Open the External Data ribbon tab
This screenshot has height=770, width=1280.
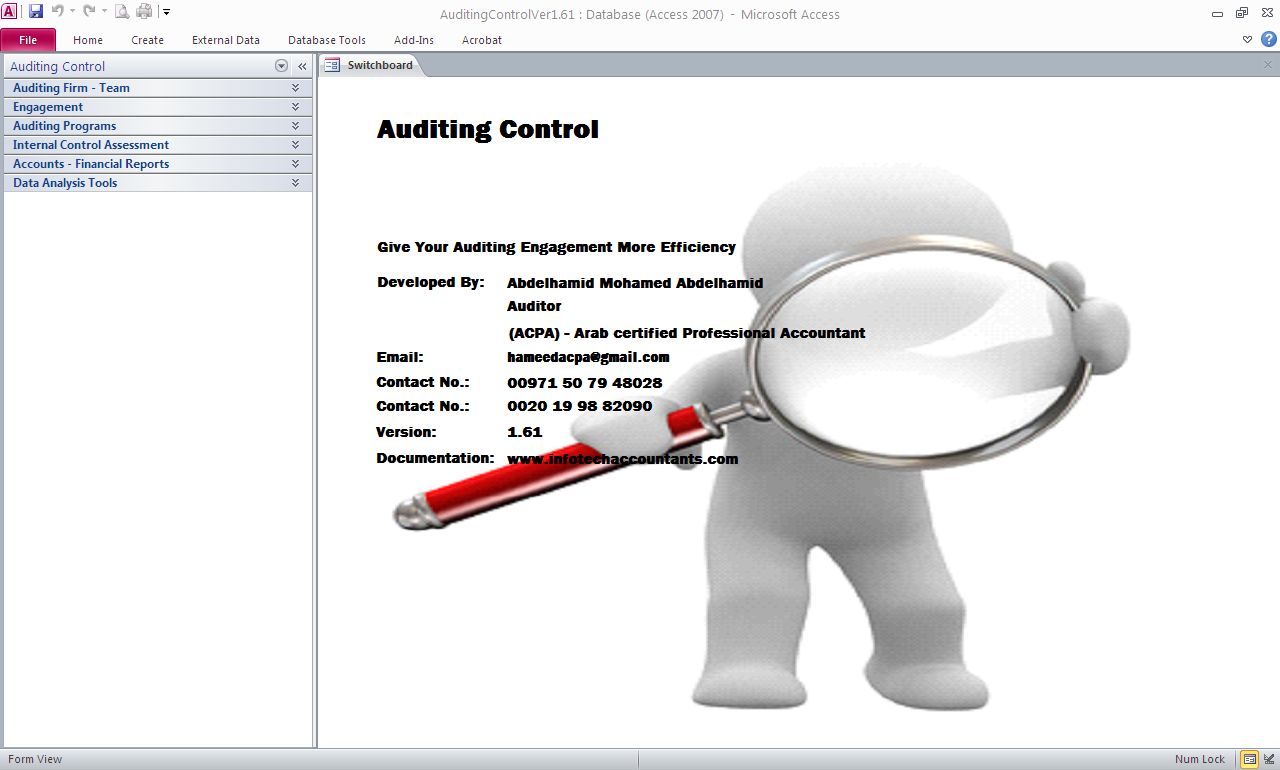coord(226,40)
